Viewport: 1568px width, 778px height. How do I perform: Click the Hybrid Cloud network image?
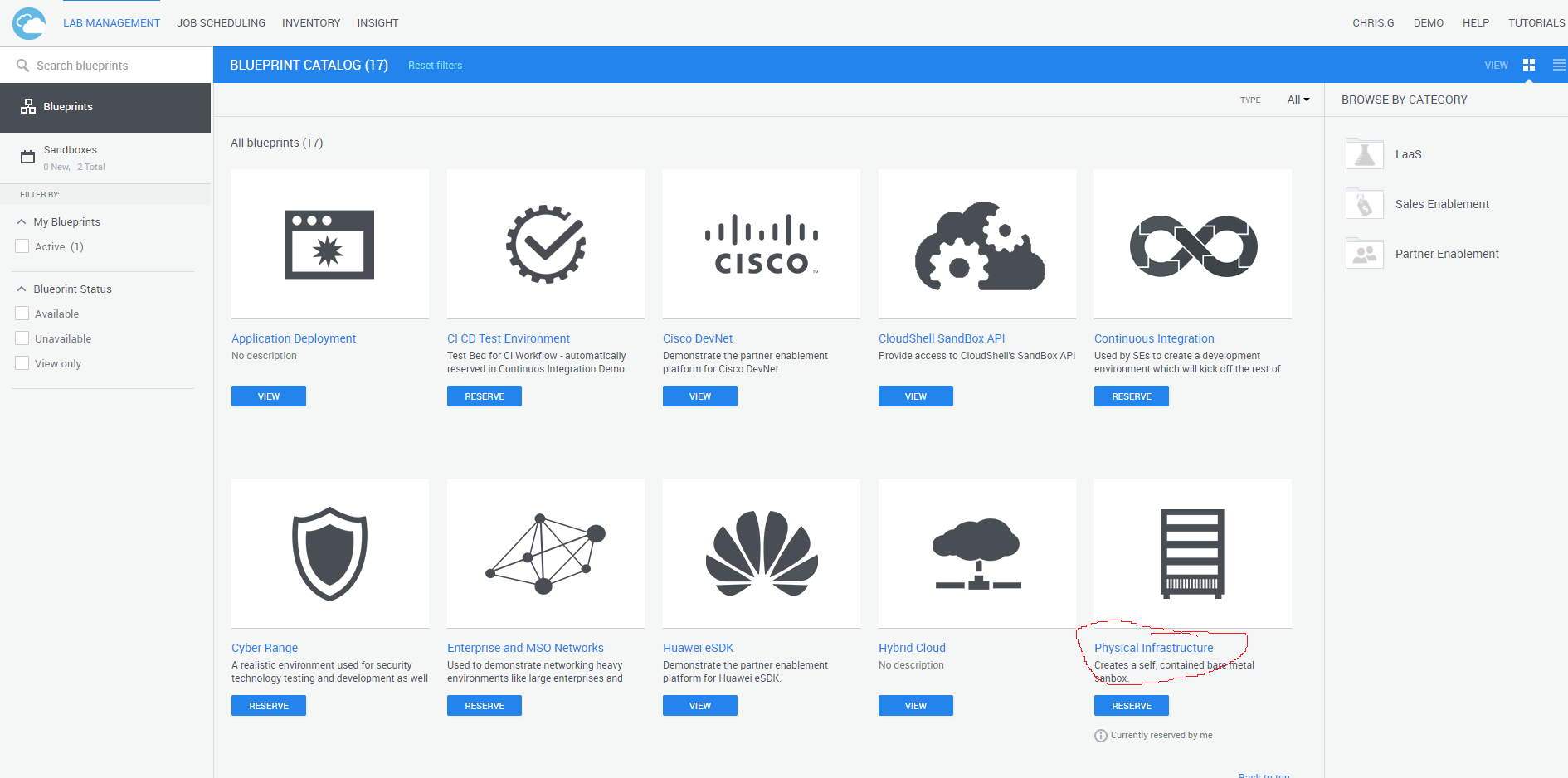tap(977, 553)
